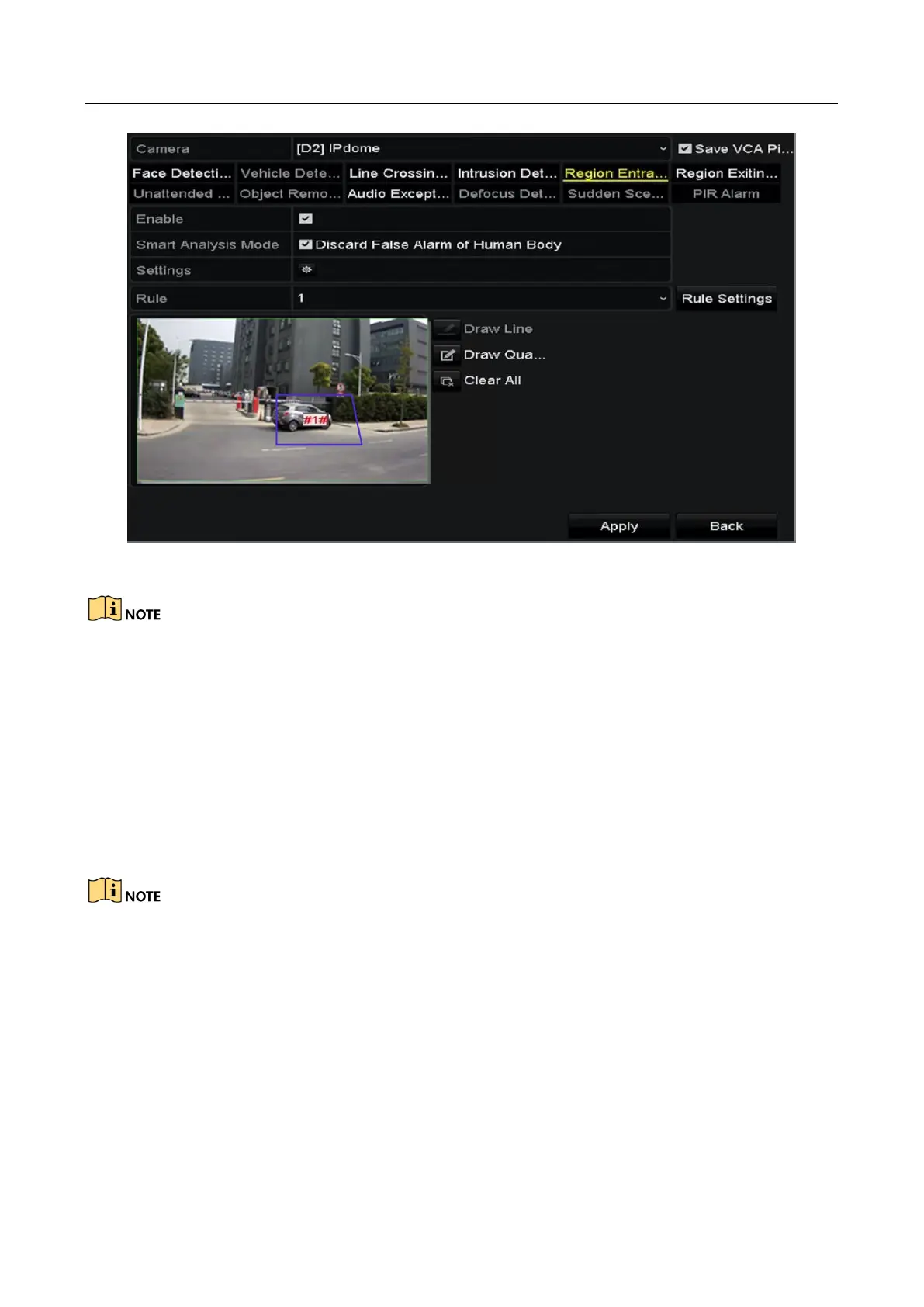Viewport: 924px width, 1307px height.
Task: Click the Clear All label
Action: click(493, 380)
